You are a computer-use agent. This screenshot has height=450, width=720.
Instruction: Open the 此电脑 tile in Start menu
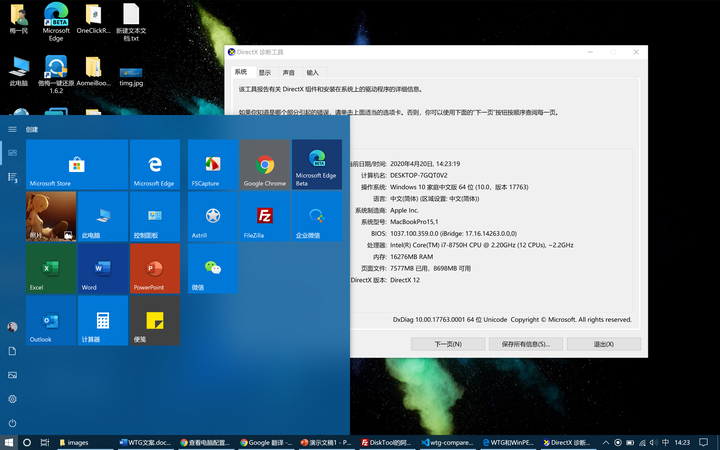(103, 216)
